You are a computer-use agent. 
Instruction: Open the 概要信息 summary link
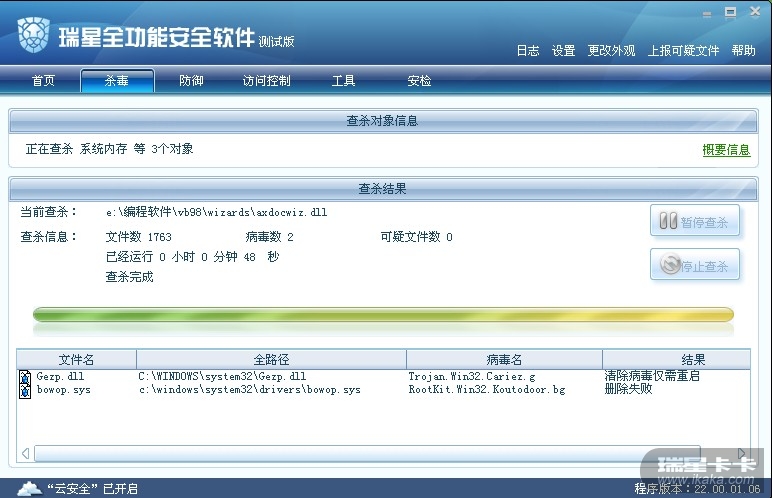726,150
